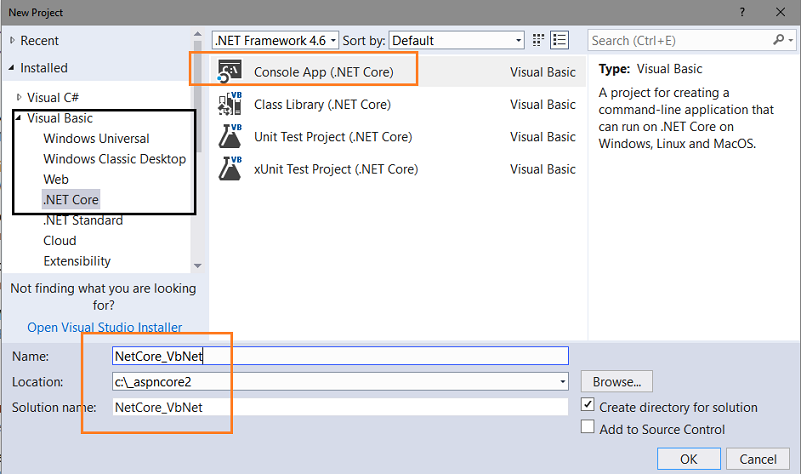
Task: Open the dialog help question mark
Action: tap(742, 12)
